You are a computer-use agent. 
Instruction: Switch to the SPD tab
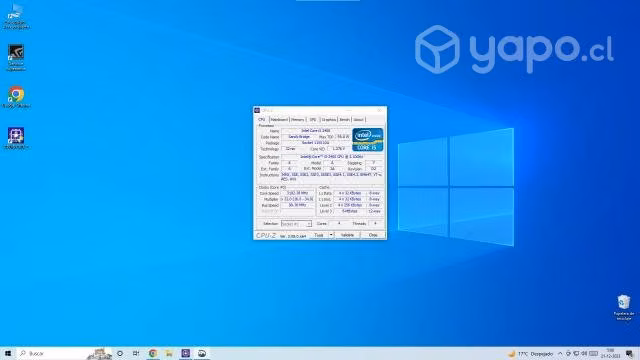tap(313, 120)
